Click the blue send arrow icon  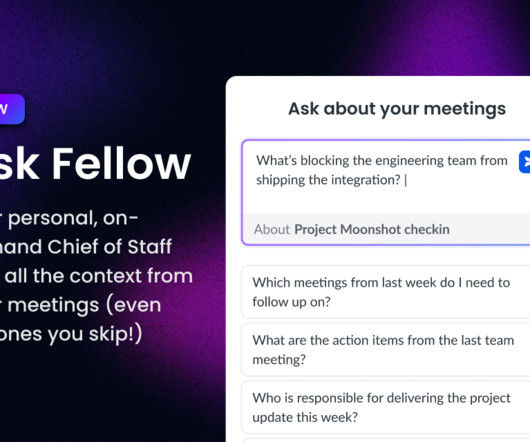(525, 162)
